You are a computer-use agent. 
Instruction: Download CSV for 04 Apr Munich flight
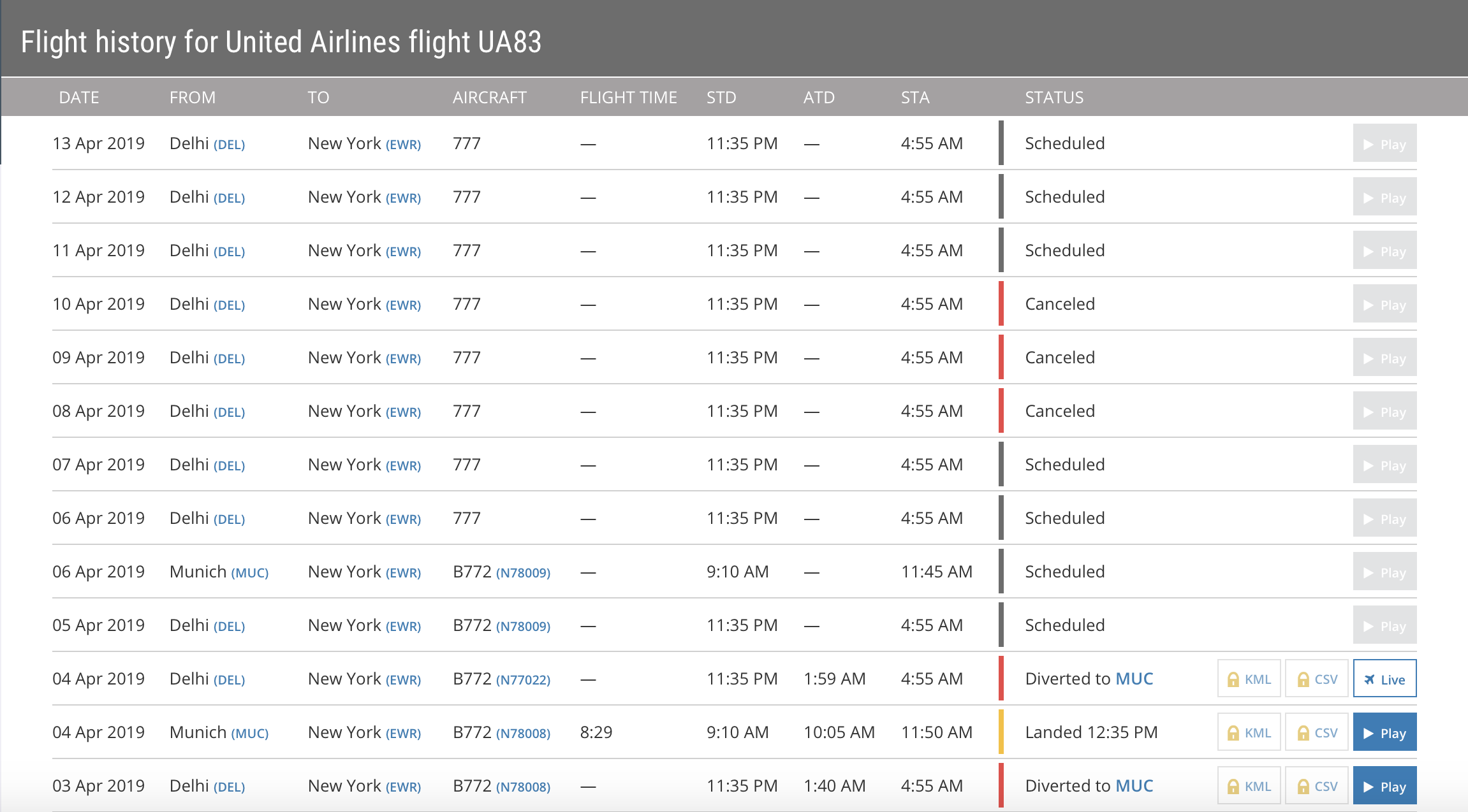1317,733
